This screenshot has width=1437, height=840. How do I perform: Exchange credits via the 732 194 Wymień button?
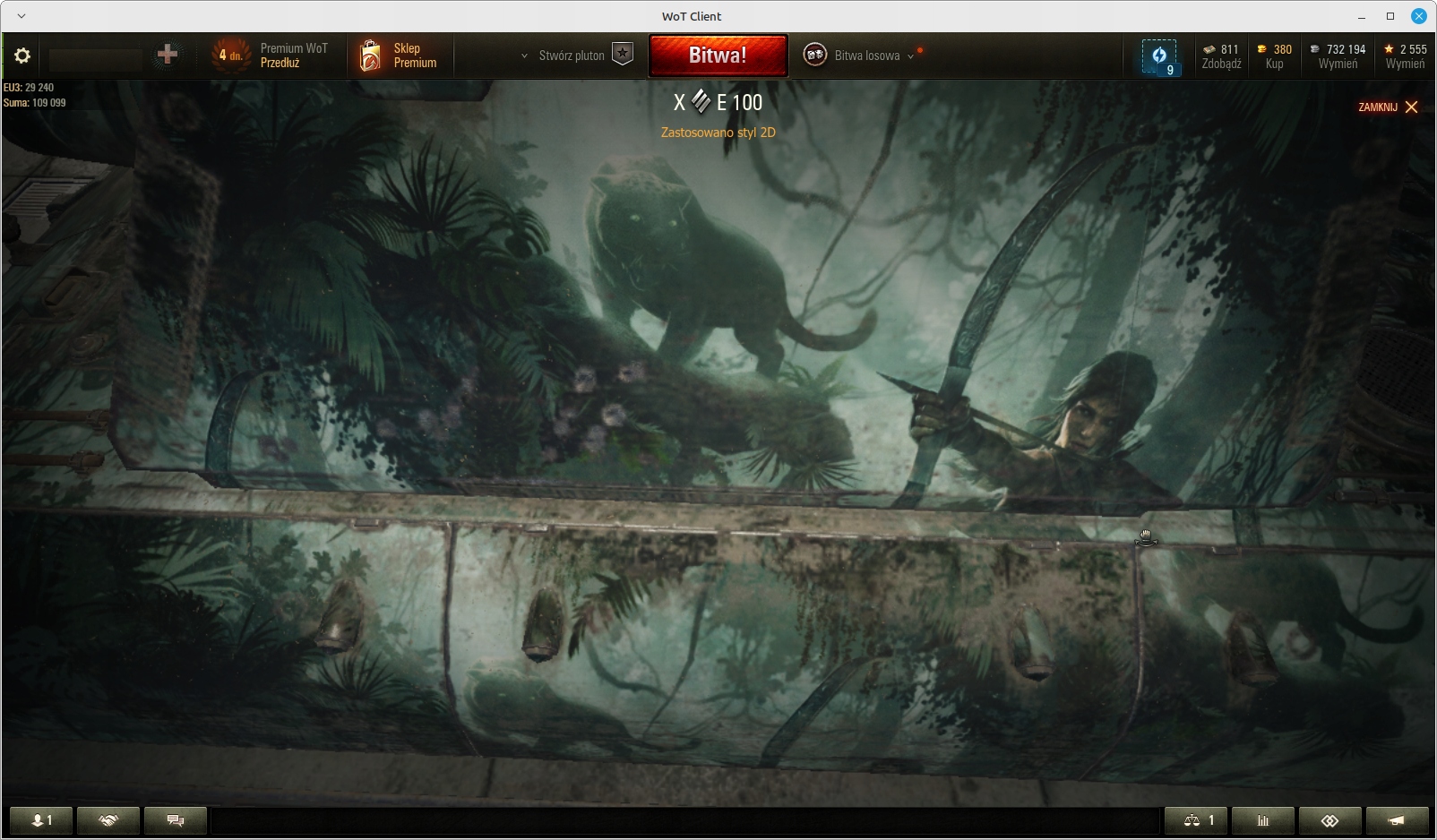[x=1338, y=56]
